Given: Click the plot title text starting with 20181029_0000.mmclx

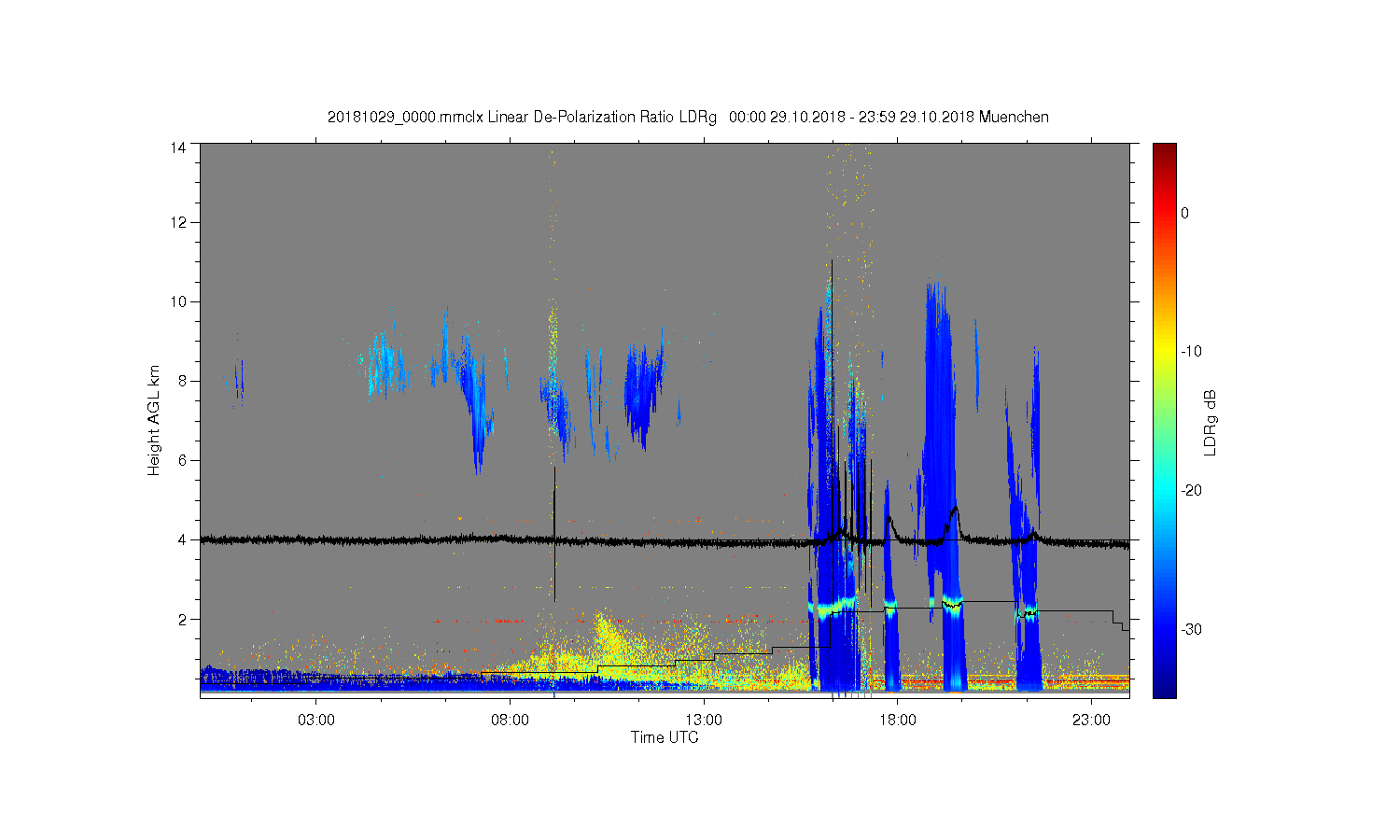Looking at the screenshot, I should click(x=688, y=118).
